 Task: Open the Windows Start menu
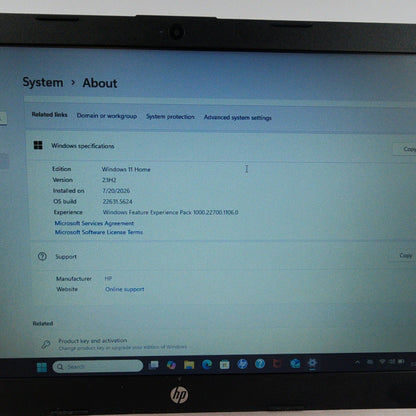click(x=42, y=367)
